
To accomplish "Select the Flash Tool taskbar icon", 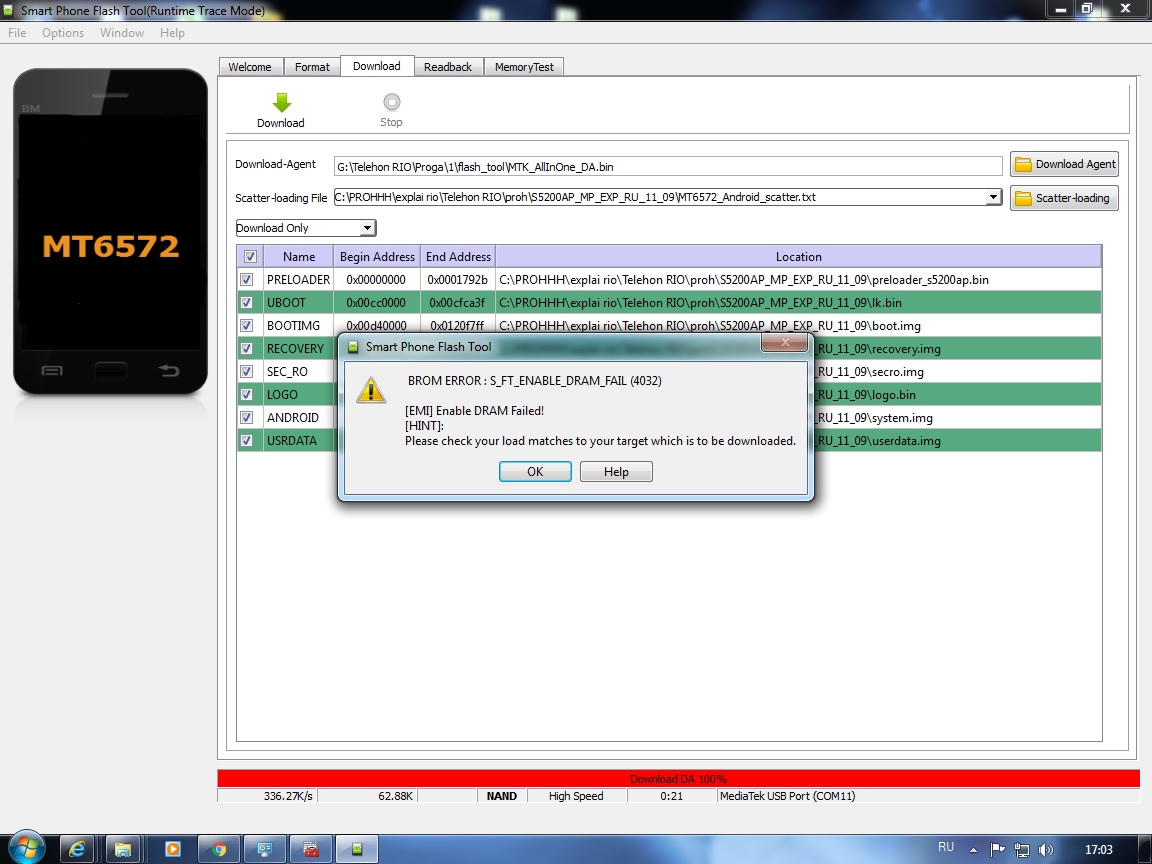I will coord(357,849).
